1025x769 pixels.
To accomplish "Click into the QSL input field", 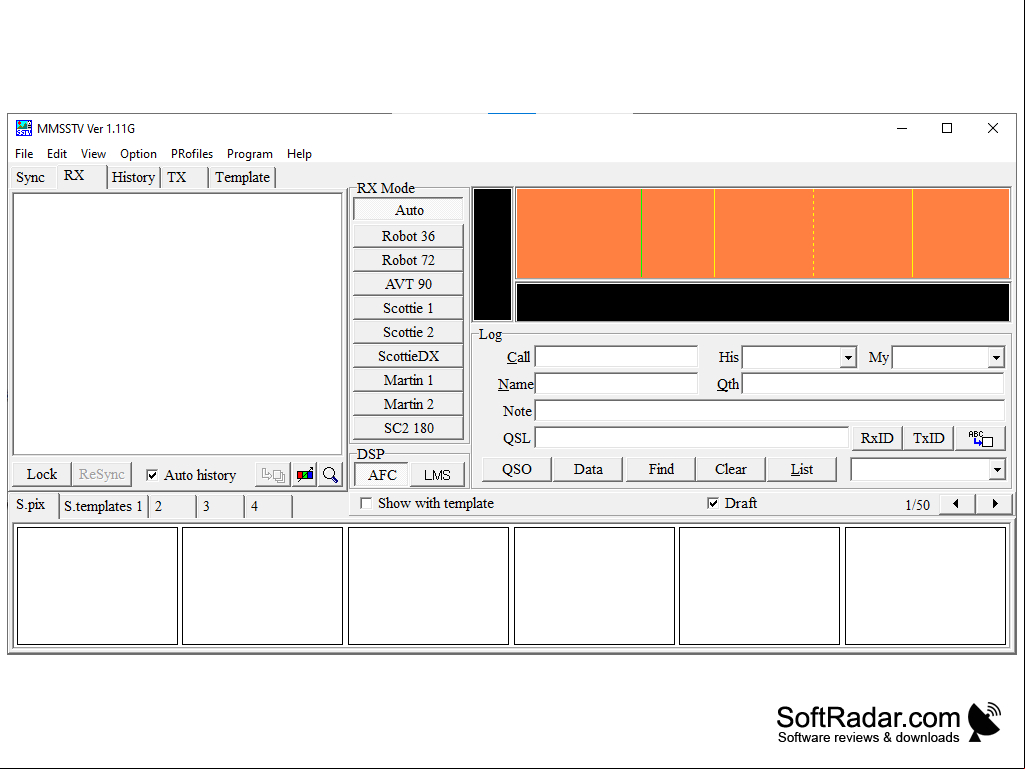I will 692,438.
